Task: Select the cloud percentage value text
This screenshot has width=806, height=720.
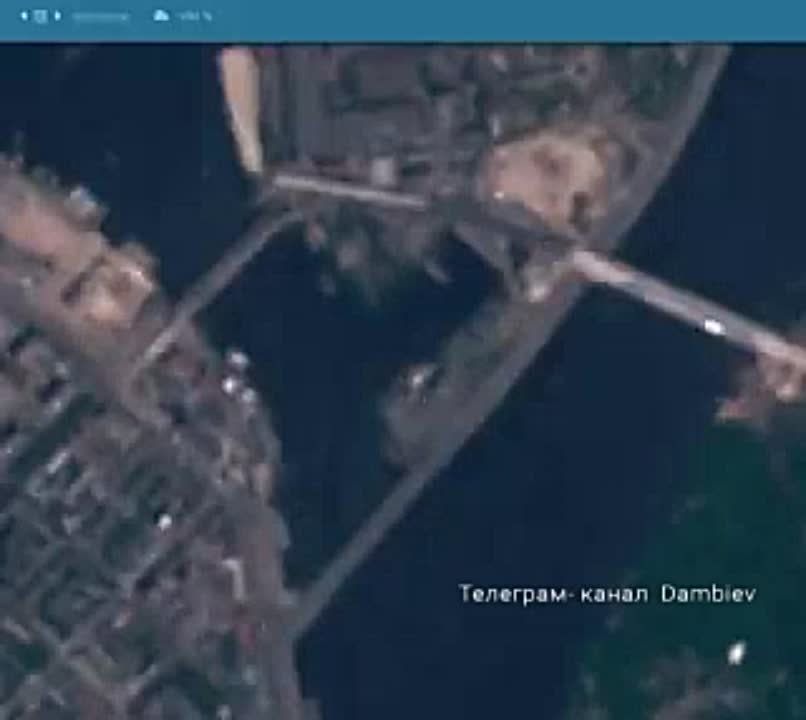Action: (194, 16)
